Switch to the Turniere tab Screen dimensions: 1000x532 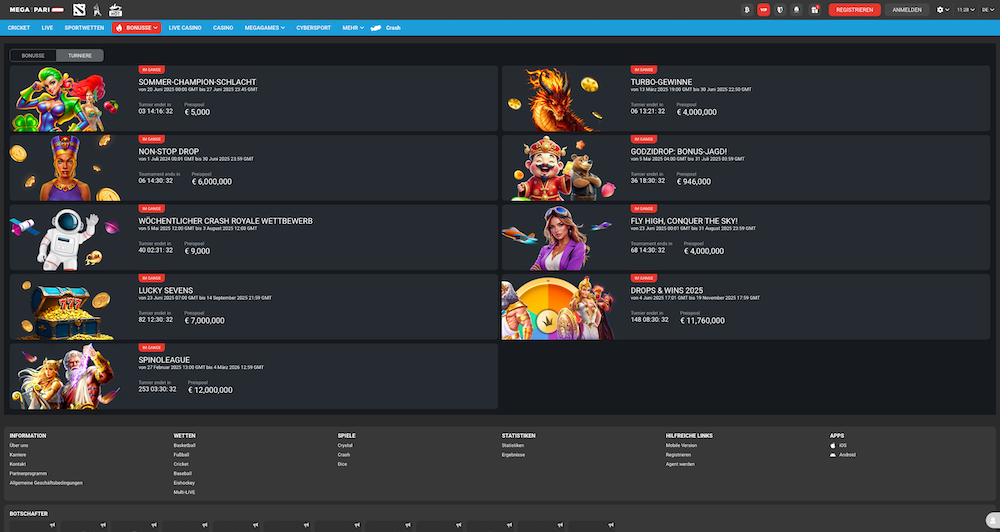point(80,55)
